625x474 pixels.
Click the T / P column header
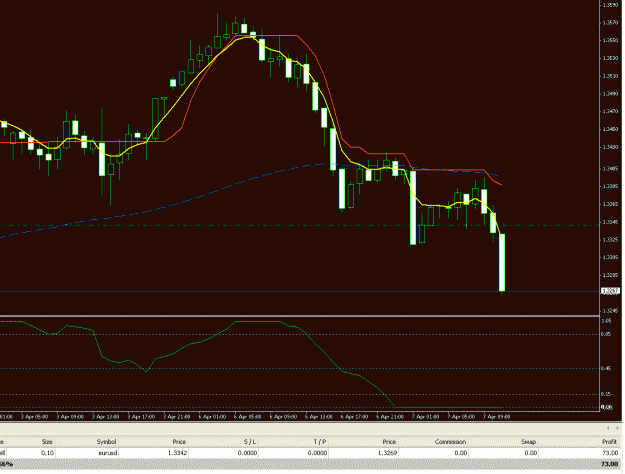(x=319, y=442)
